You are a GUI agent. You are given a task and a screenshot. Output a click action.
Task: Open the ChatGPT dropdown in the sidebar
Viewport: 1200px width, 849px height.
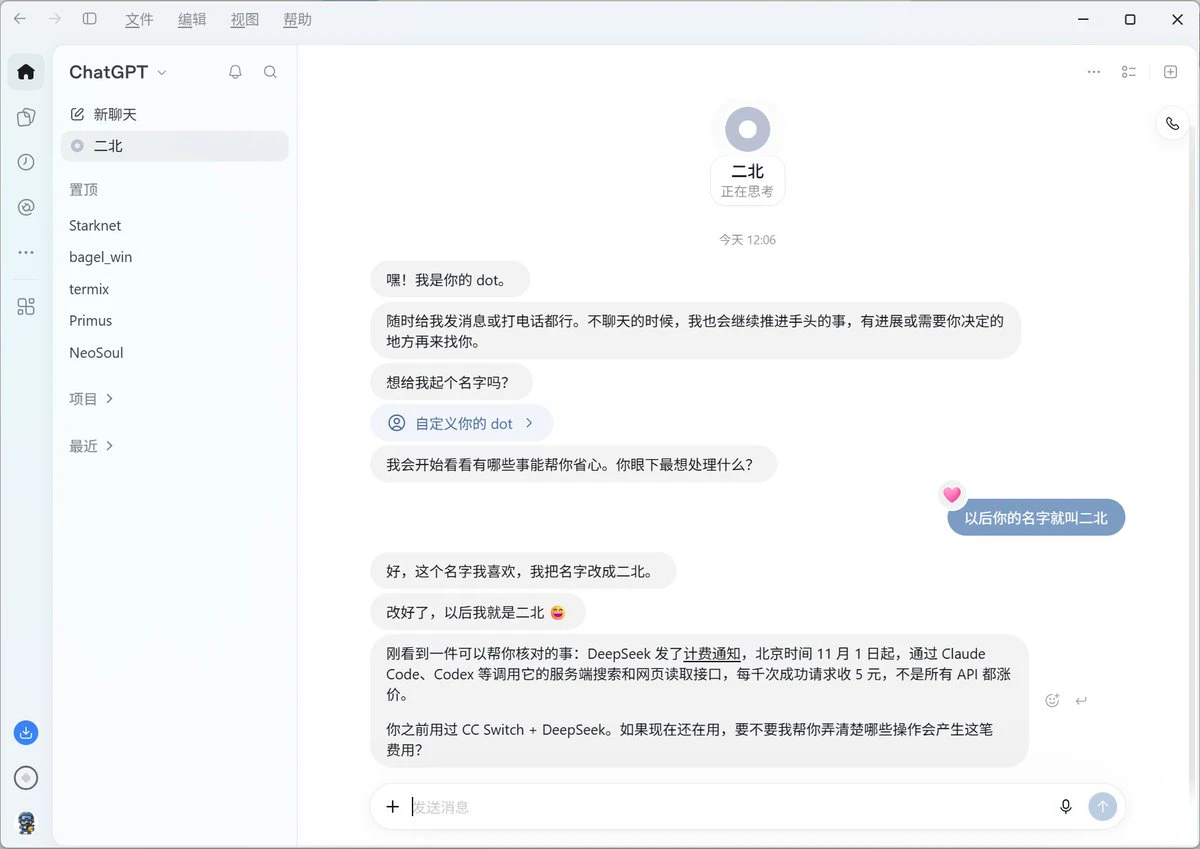(118, 72)
